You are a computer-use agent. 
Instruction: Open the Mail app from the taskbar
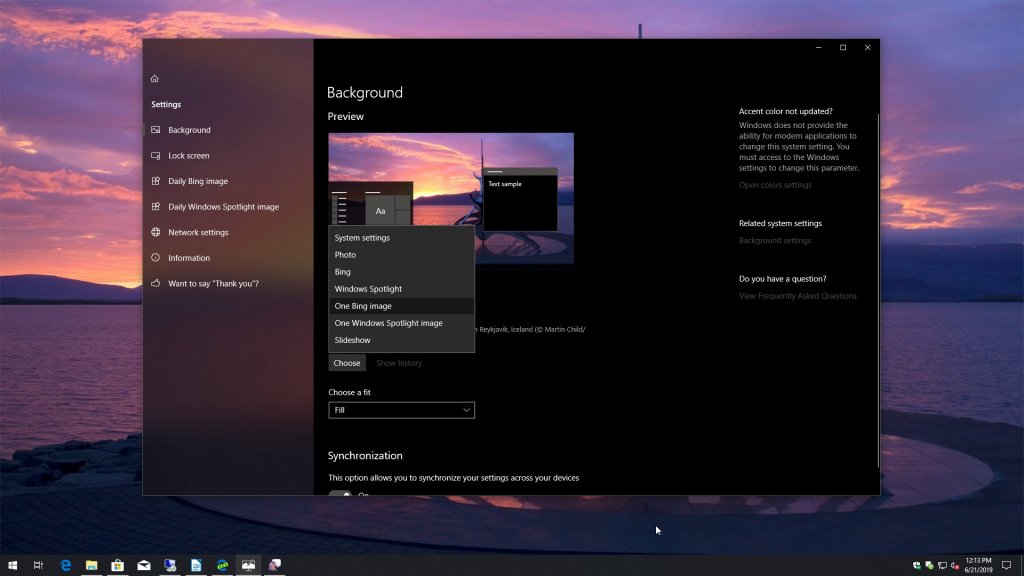(x=144, y=565)
